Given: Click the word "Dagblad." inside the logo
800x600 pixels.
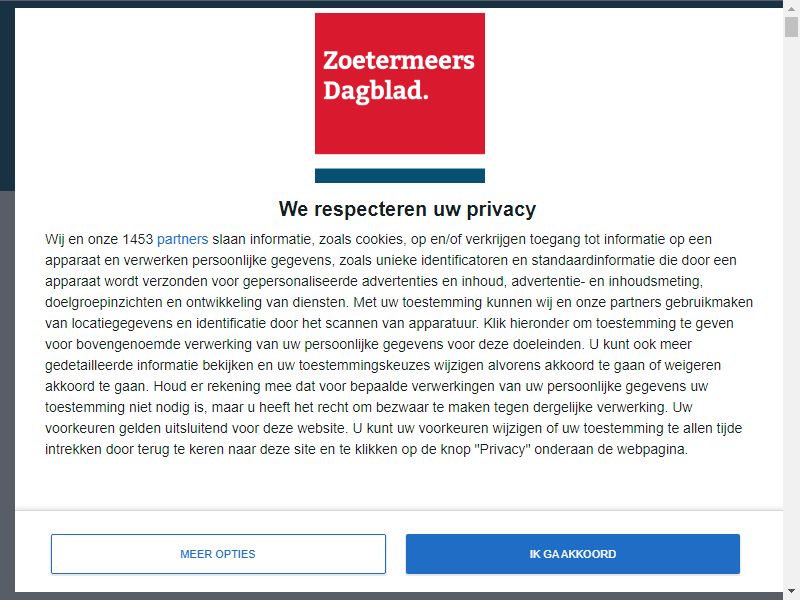Looking at the screenshot, I should (x=376, y=91).
